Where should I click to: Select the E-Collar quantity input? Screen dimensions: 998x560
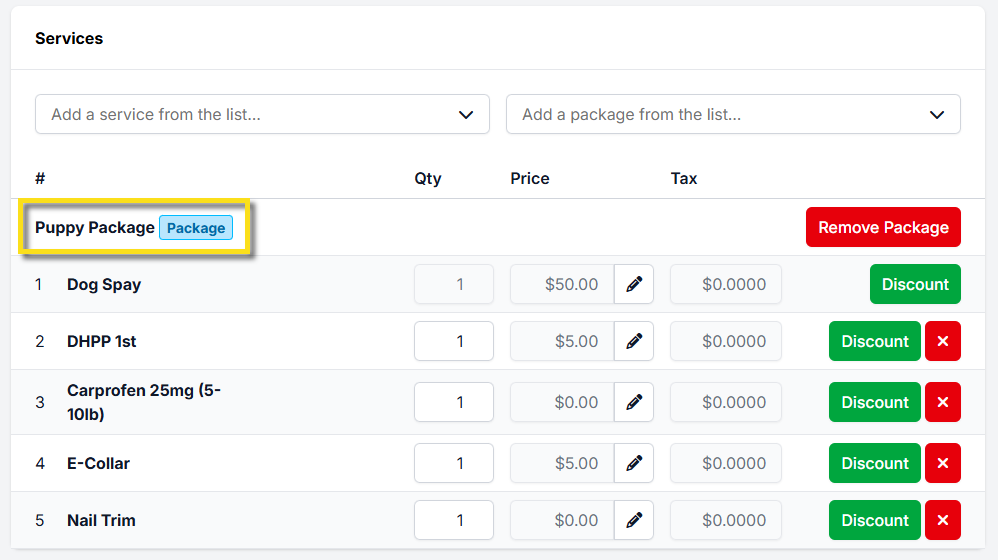click(x=454, y=463)
